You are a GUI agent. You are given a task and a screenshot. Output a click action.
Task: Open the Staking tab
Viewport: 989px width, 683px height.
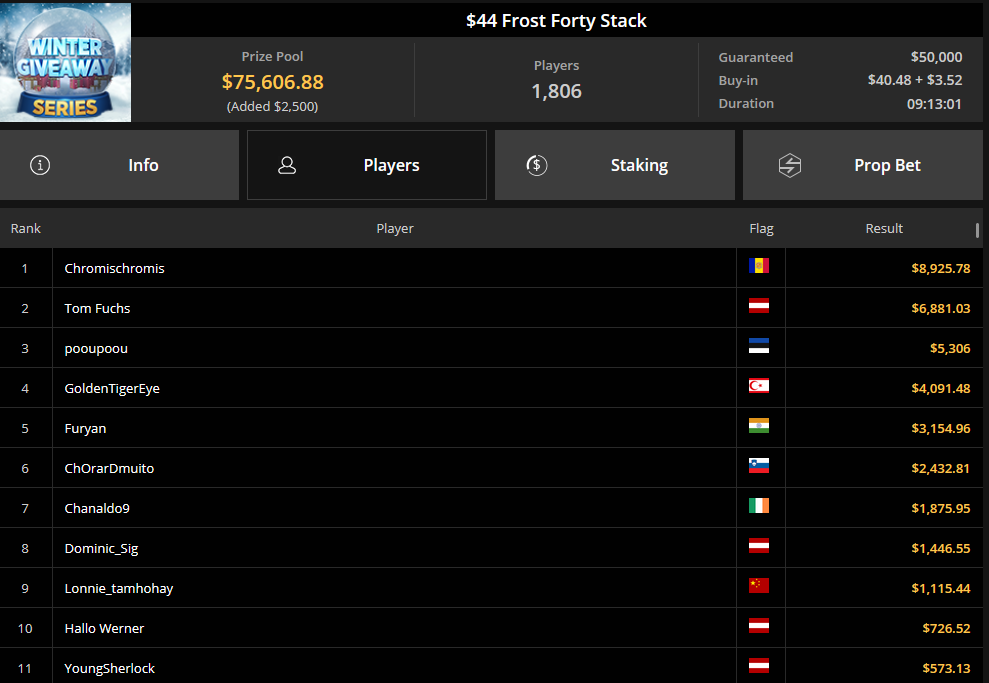(615, 165)
